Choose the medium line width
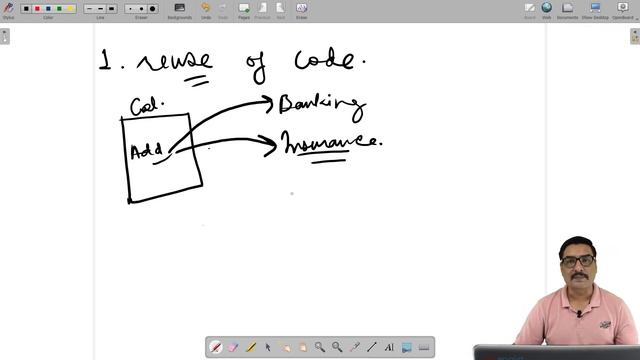This screenshot has height=360, width=640. [x=100, y=9]
